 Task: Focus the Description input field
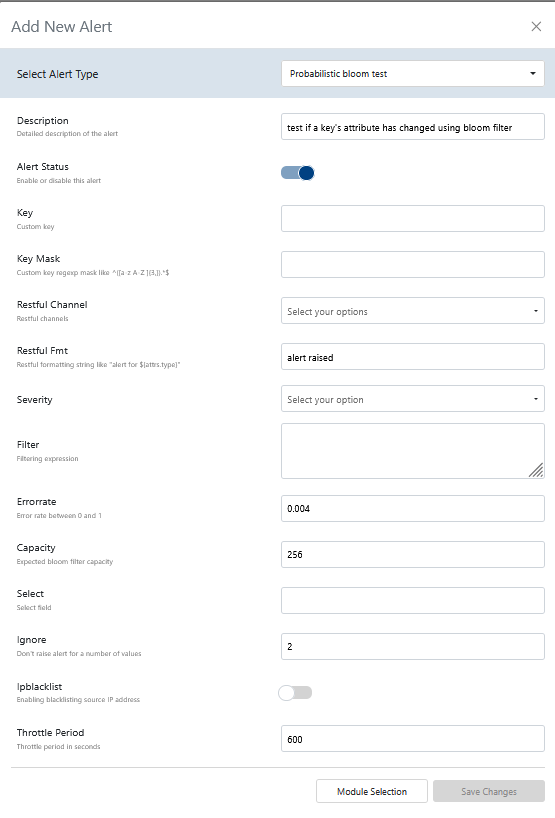click(413, 127)
